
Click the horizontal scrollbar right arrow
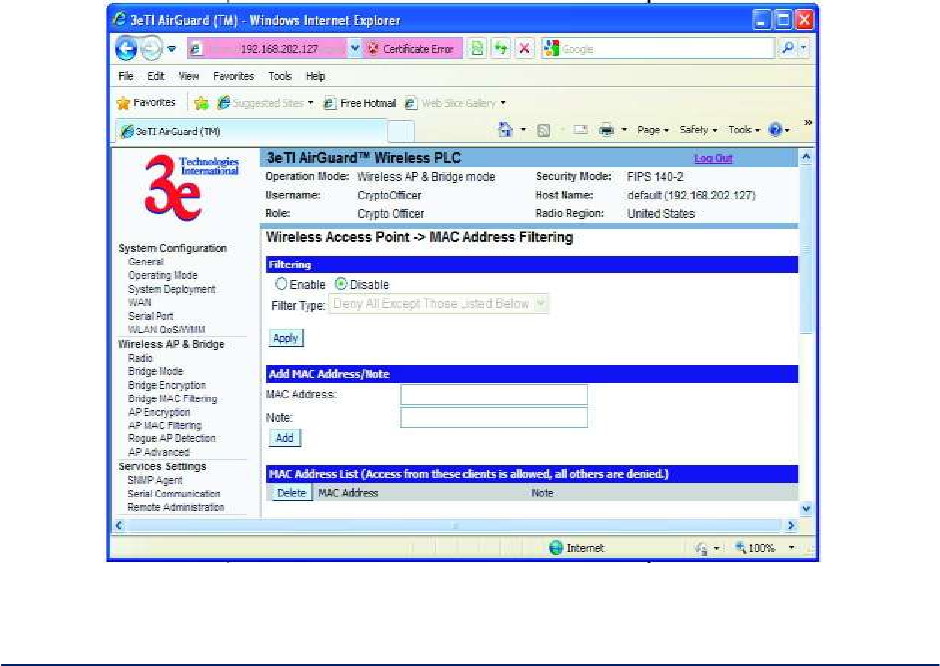(791, 526)
